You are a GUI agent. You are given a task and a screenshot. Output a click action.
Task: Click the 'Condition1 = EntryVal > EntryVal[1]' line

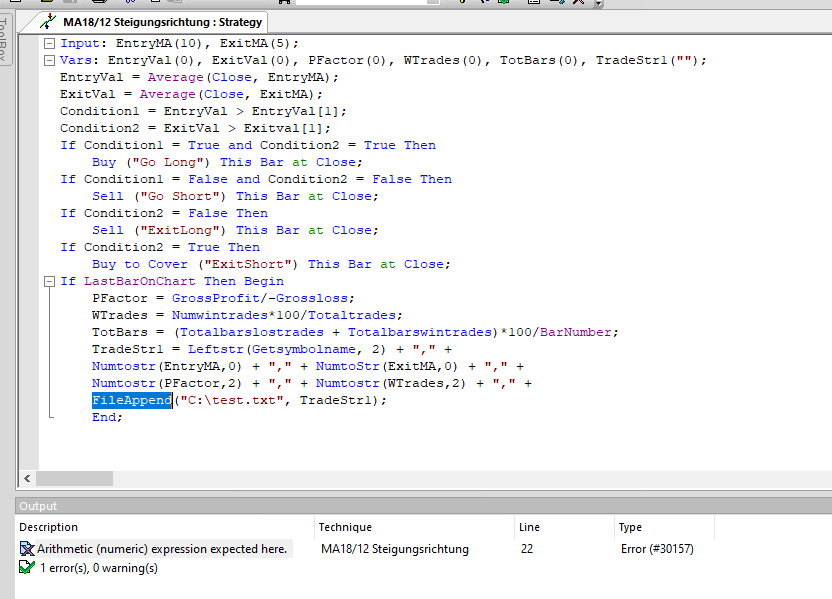203,111
